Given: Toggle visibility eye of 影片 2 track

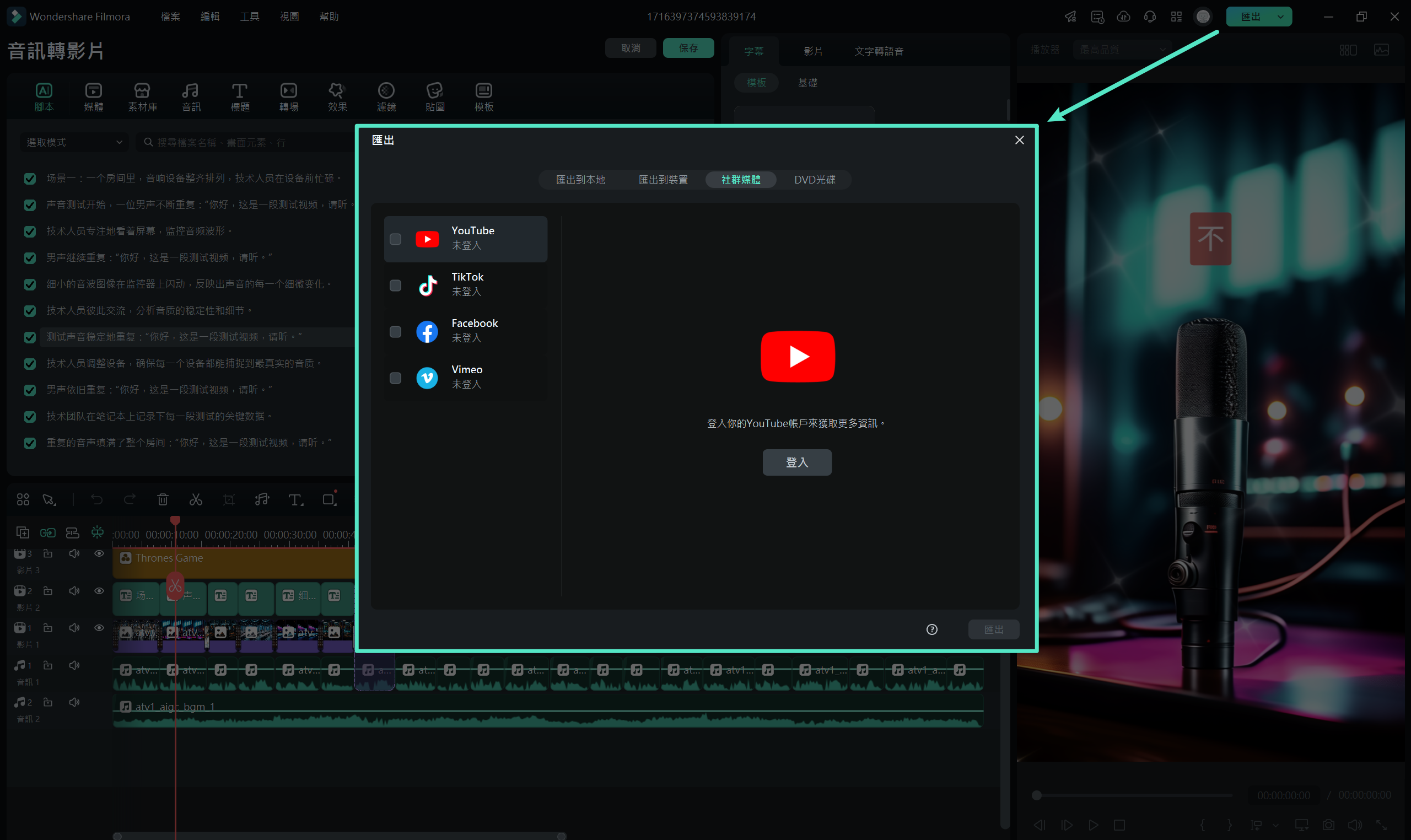Looking at the screenshot, I should tap(99, 591).
